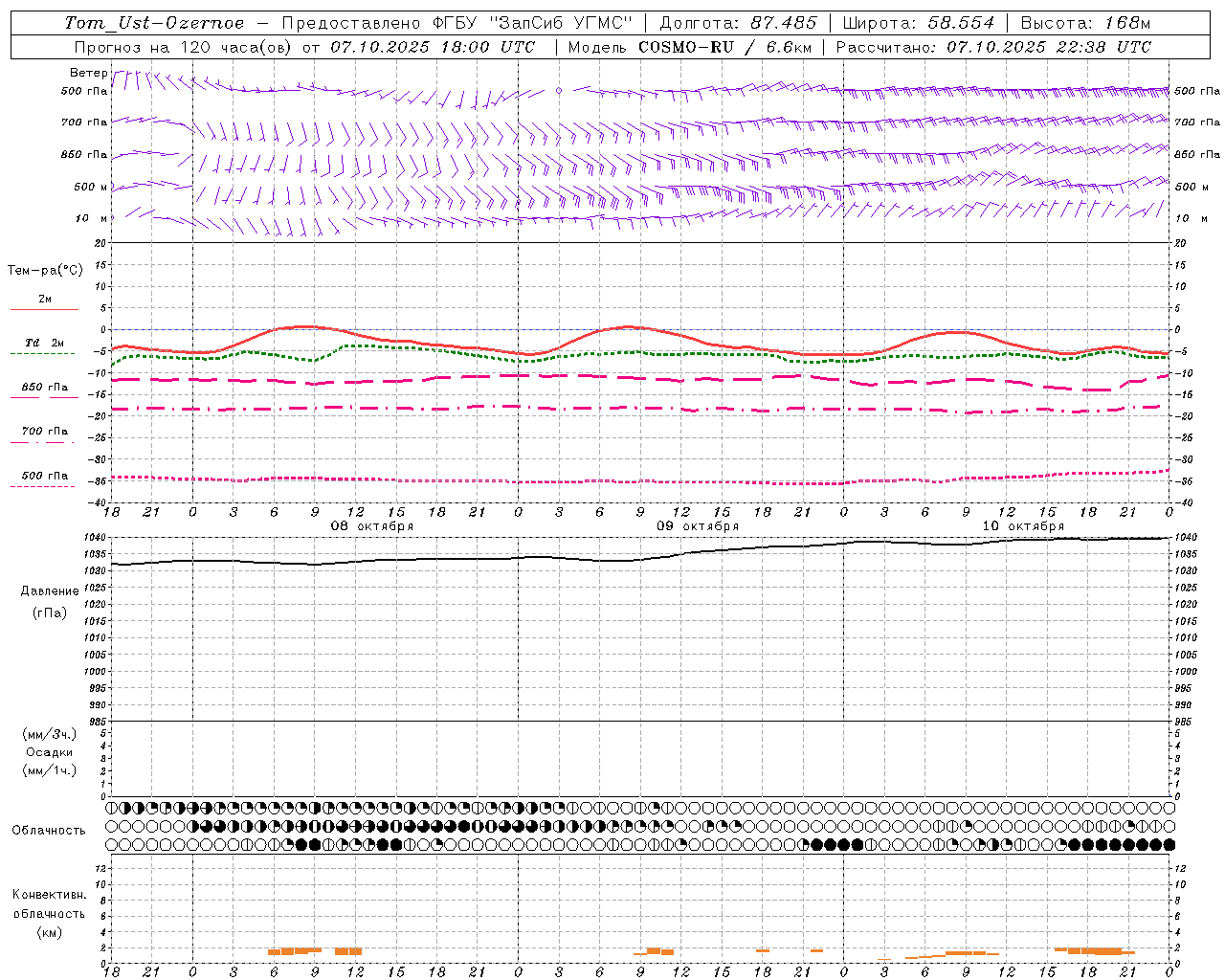Click the 850 гПа temperature legend entry
Image resolution: width=1225 pixels, height=980 pixels.
[45, 388]
